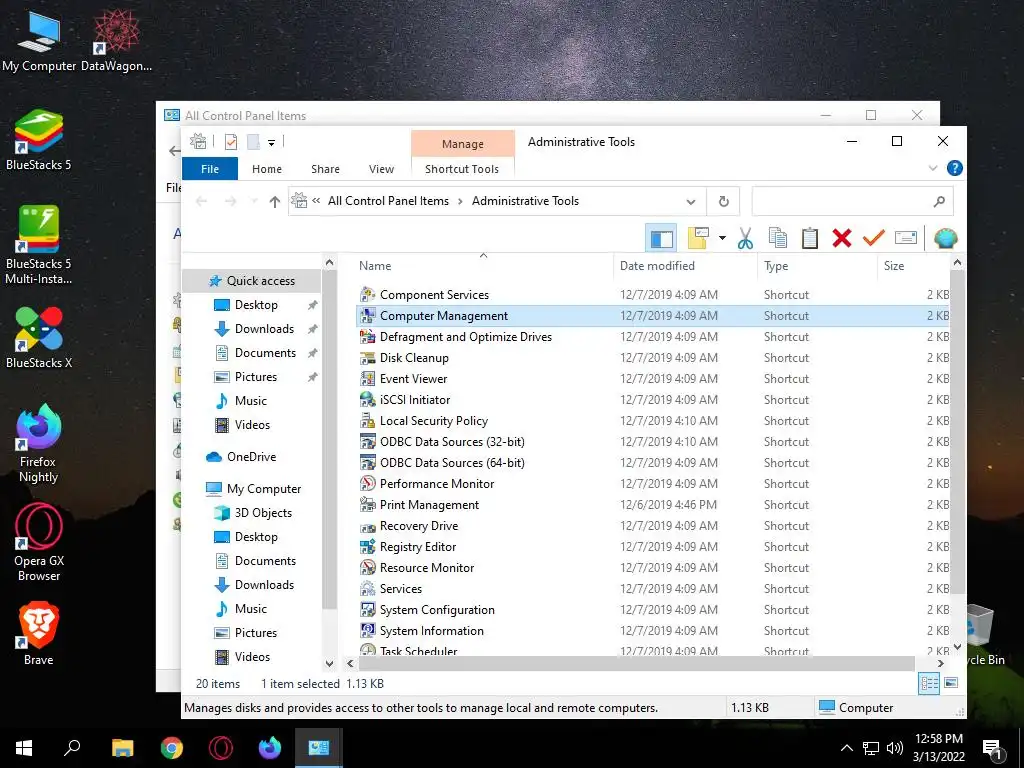Click Administrative Tools breadcrumb segment

click(525, 201)
